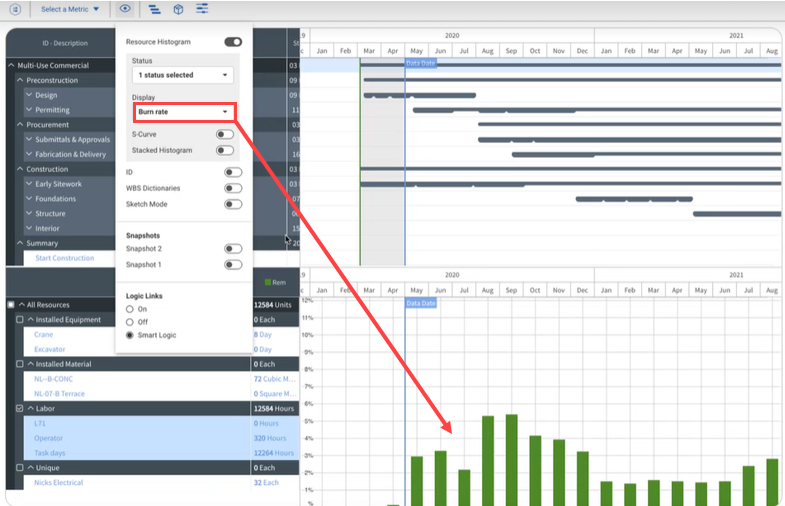Click the hexagon project icon at top left
785x506 pixels.
click(x=15, y=9)
